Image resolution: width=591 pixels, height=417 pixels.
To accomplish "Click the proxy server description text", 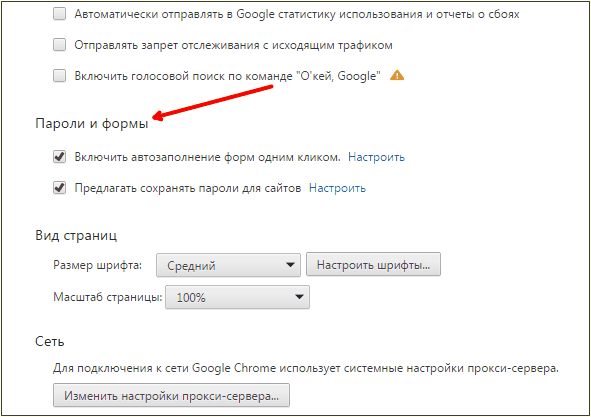I will click(x=306, y=368).
